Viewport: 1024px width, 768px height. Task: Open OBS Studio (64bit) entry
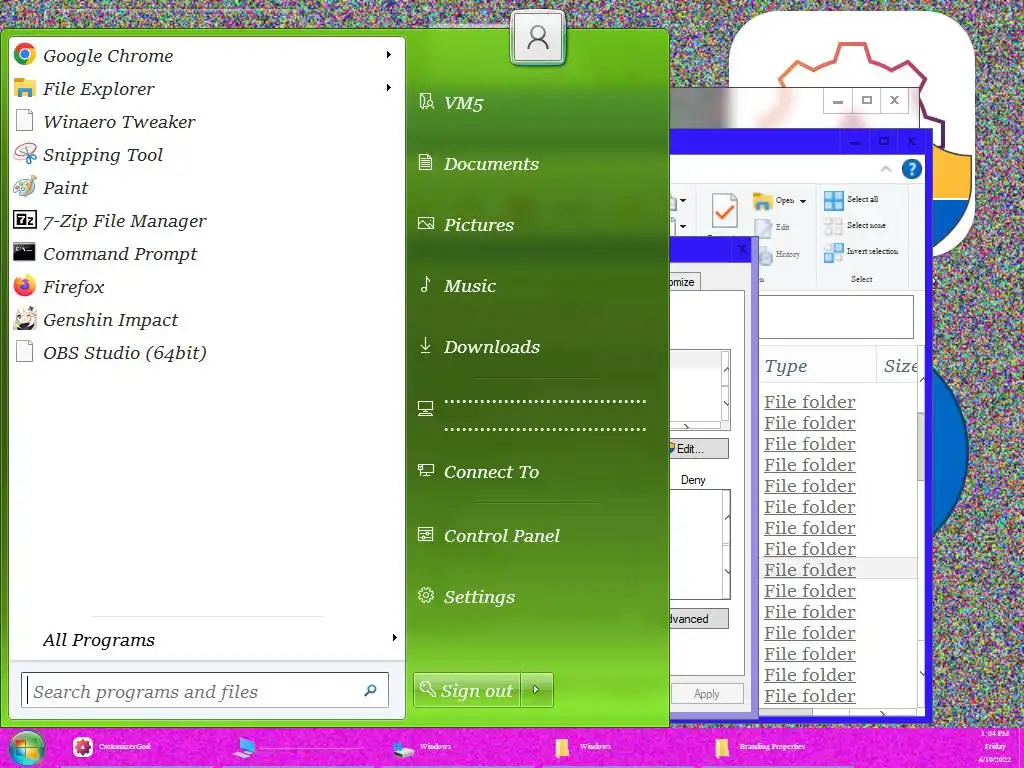207,353
